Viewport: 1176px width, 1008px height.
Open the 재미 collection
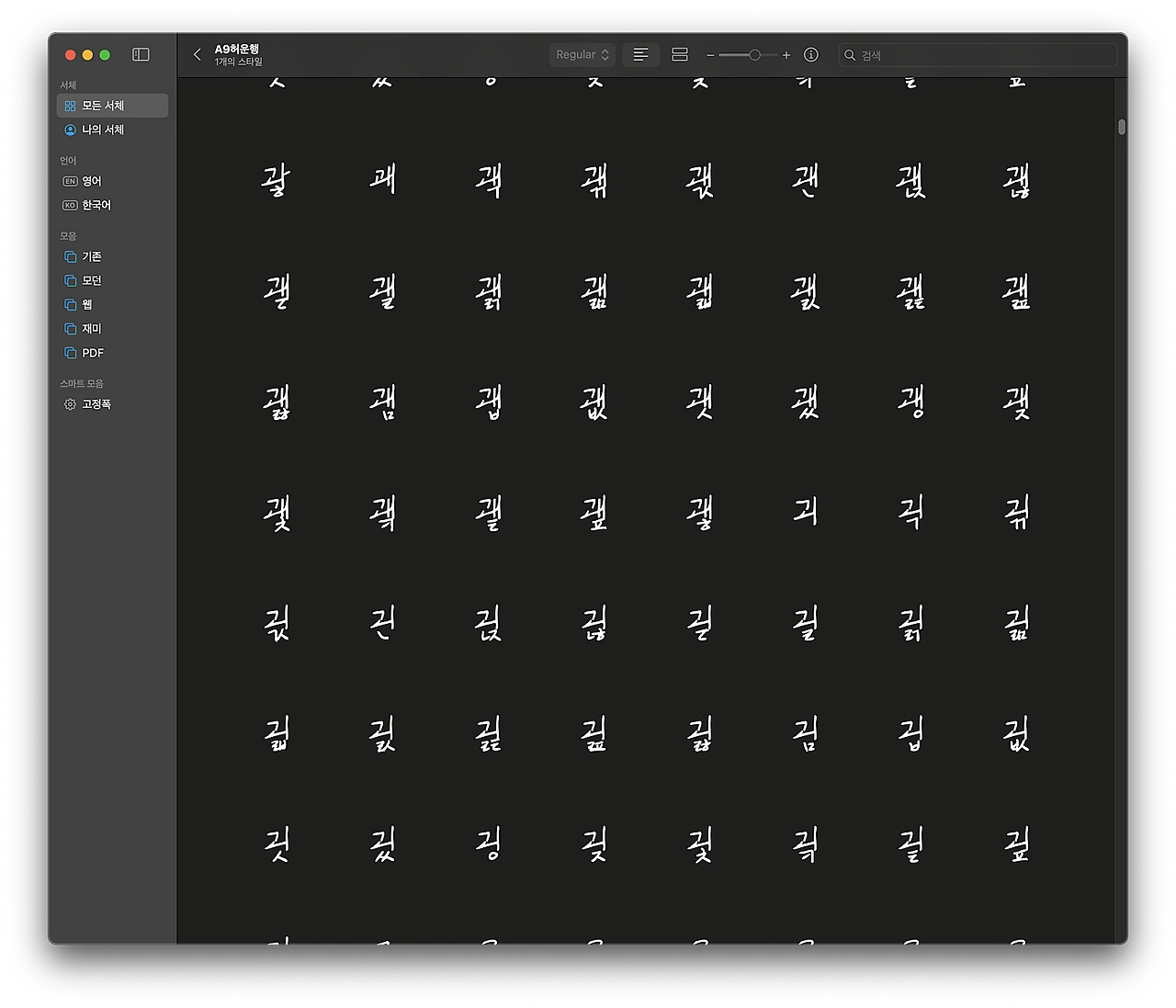coord(112,328)
